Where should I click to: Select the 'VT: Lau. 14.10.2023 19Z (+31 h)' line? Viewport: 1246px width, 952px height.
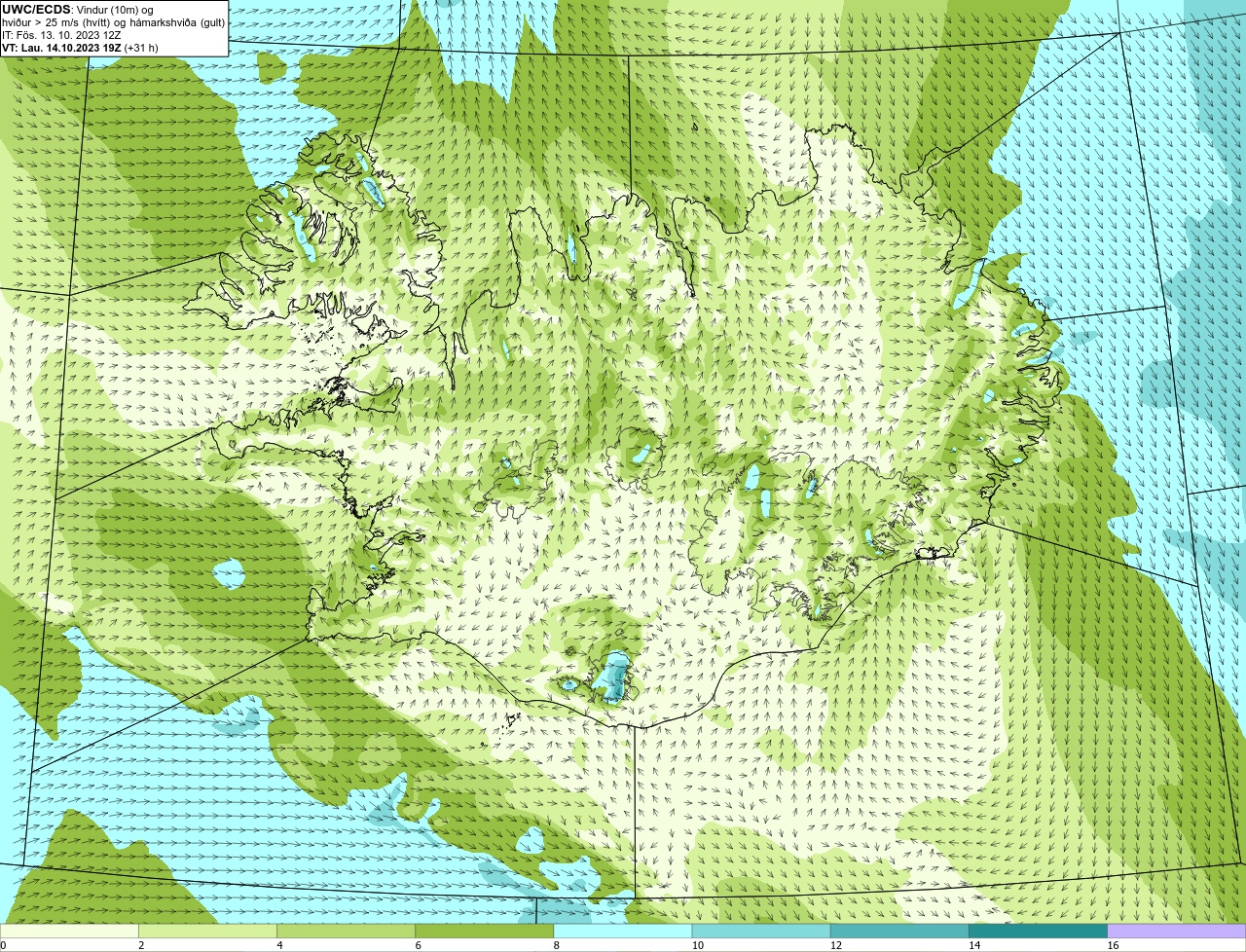[x=80, y=48]
